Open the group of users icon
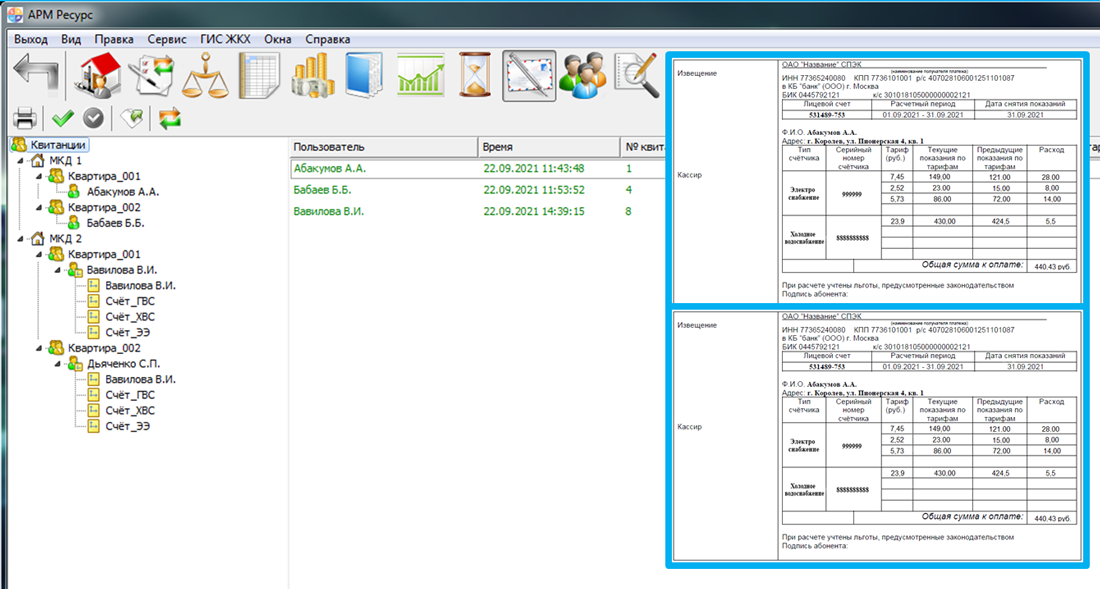This screenshot has height=589, width=1100. pyautogui.click(x=580, y=76)
